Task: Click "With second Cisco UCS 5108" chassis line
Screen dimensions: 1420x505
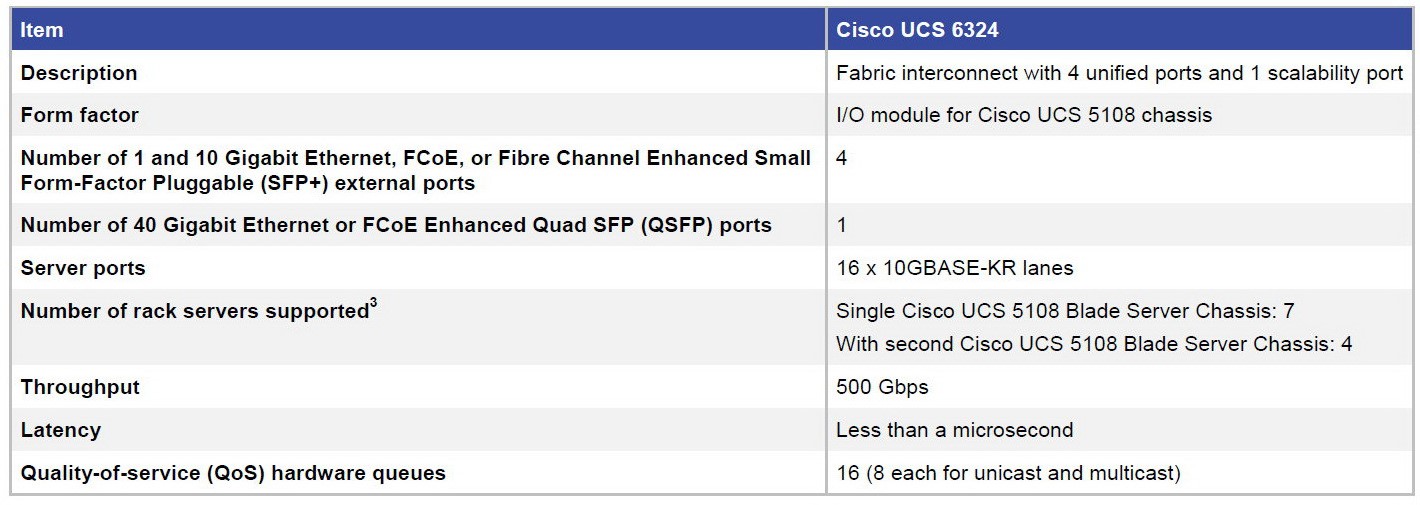Action: 1094,344
